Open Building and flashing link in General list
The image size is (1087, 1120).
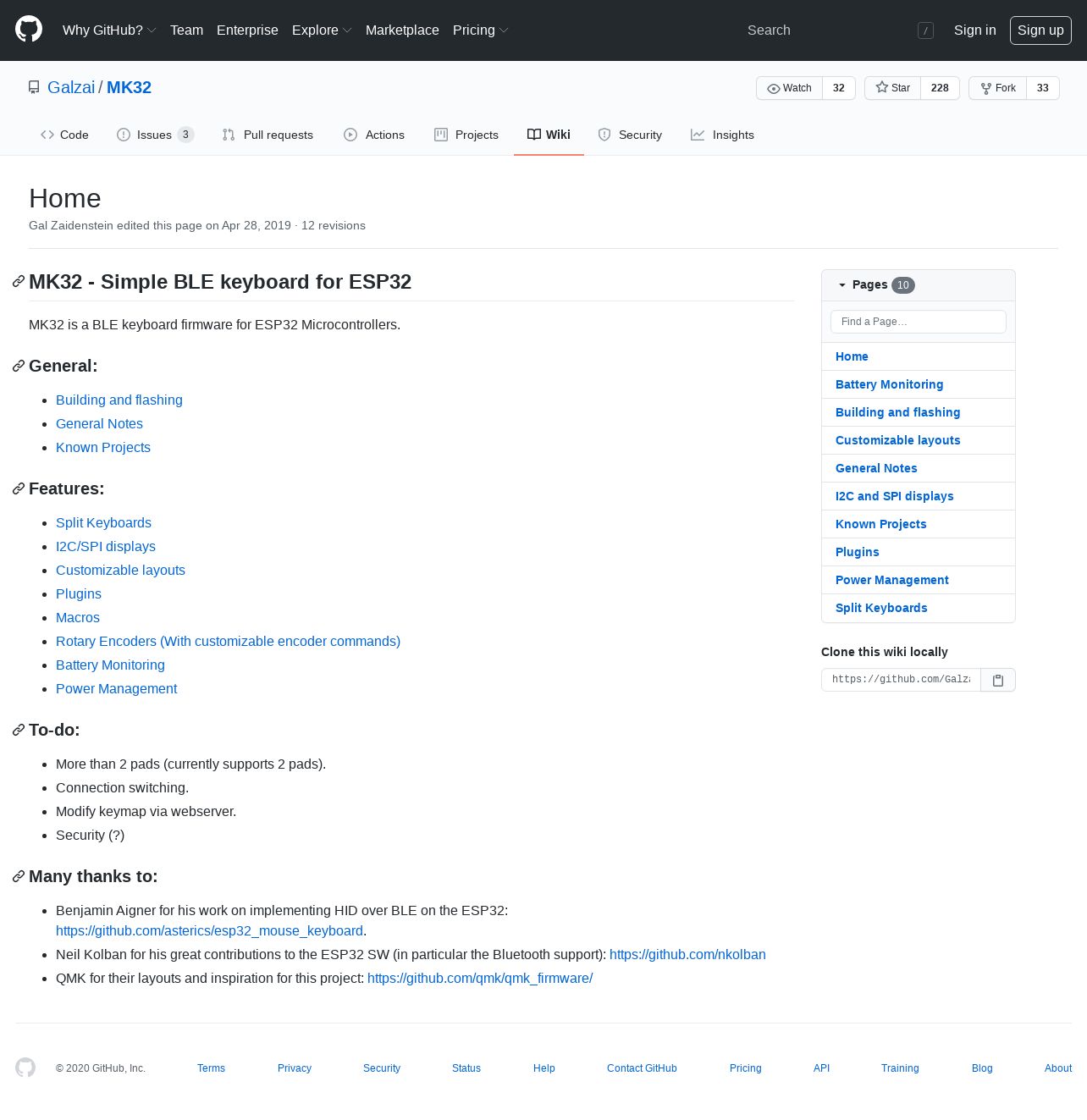pyautogui.click(x=119, y=400)
